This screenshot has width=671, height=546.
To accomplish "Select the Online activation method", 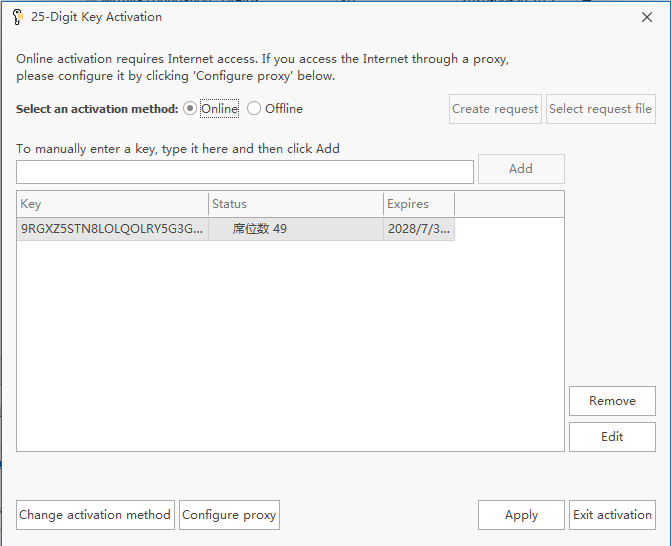I will pos(190,109).
